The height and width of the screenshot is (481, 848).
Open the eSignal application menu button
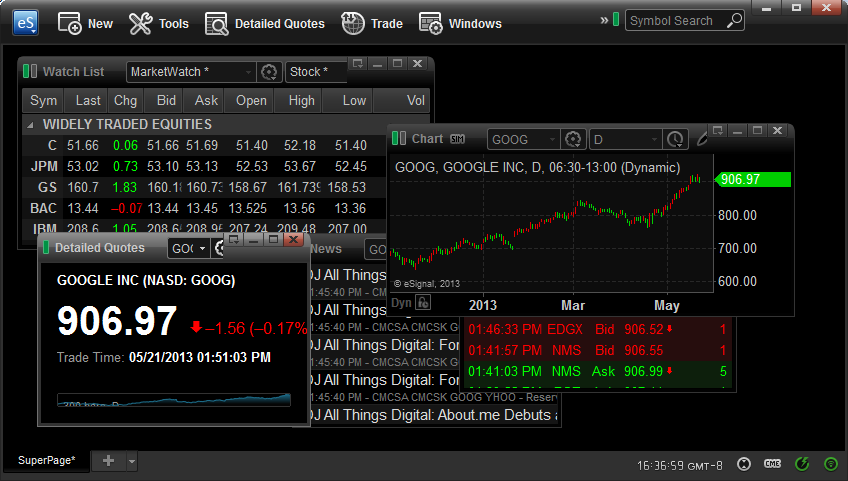[26, 23]
